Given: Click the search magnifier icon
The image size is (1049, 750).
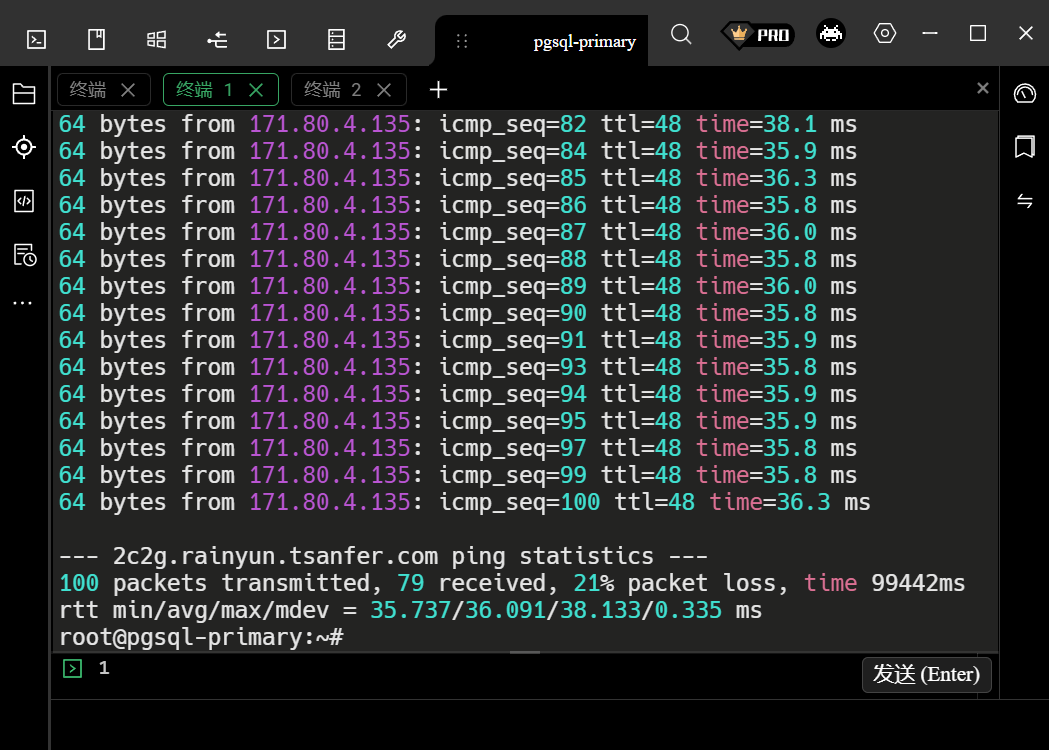Looking at the screenshot, I should 681,34.
